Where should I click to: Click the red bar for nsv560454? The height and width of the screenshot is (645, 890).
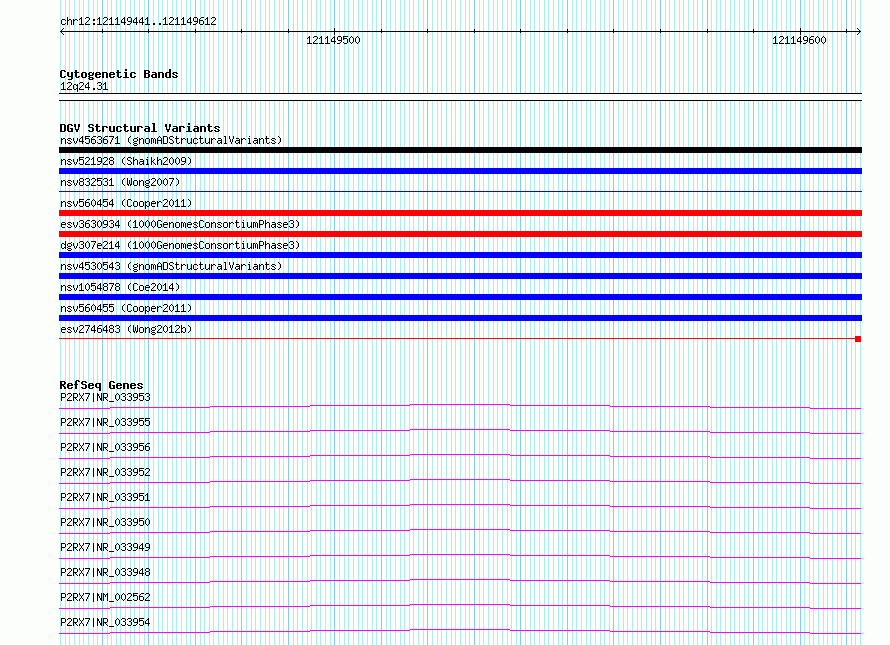[x=460, y=213]
